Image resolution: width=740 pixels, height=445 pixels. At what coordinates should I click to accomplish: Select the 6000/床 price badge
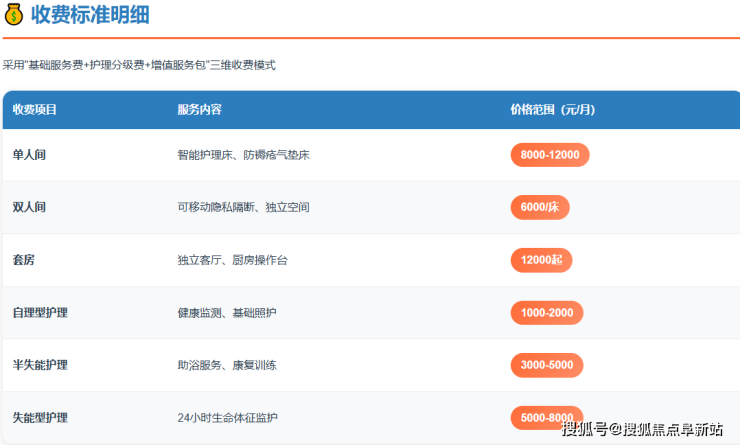(540, 207)
